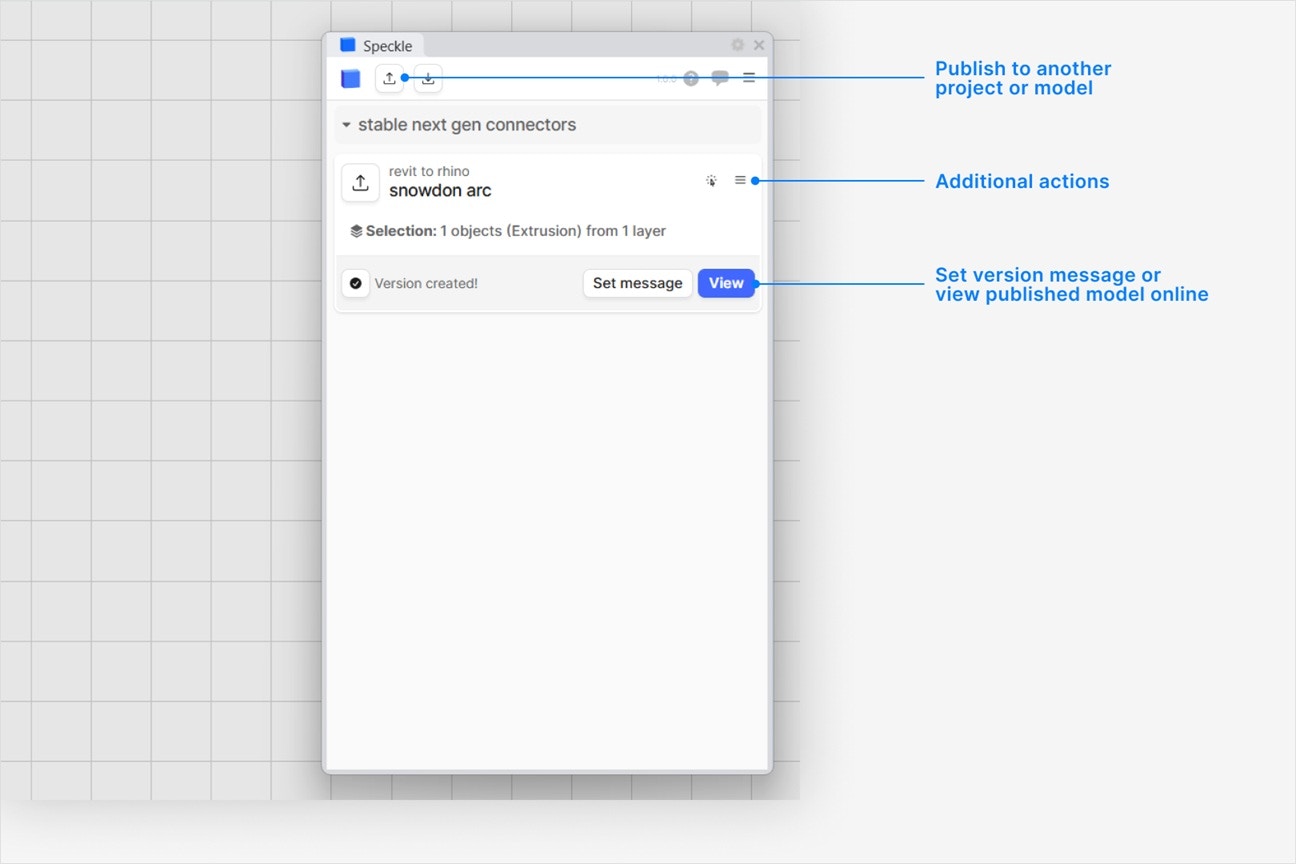Click the Version created! status text
The width and height of the screenshot is (1296, 864).
(426, 283)
